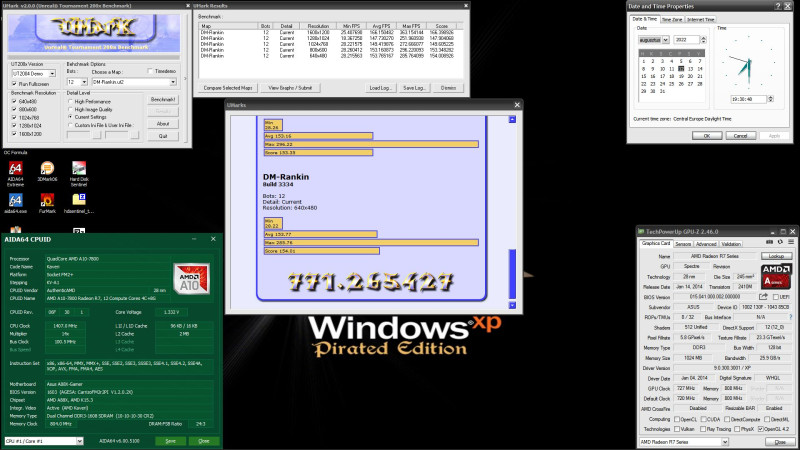Open month dropdown showing augusztus
Viewport: 800px width, 450px height.
click(665, 40)
